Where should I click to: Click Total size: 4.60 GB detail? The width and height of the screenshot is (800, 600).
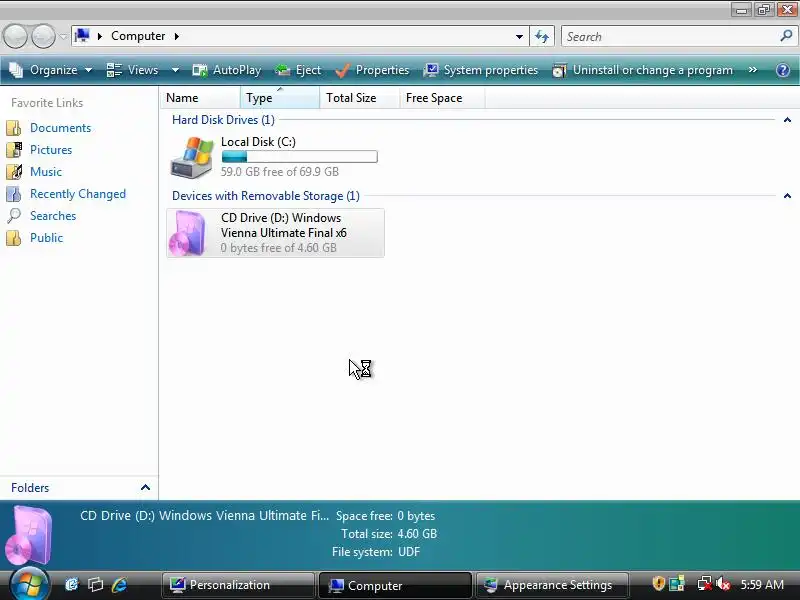pyautogui.click(x=389, y=534)
